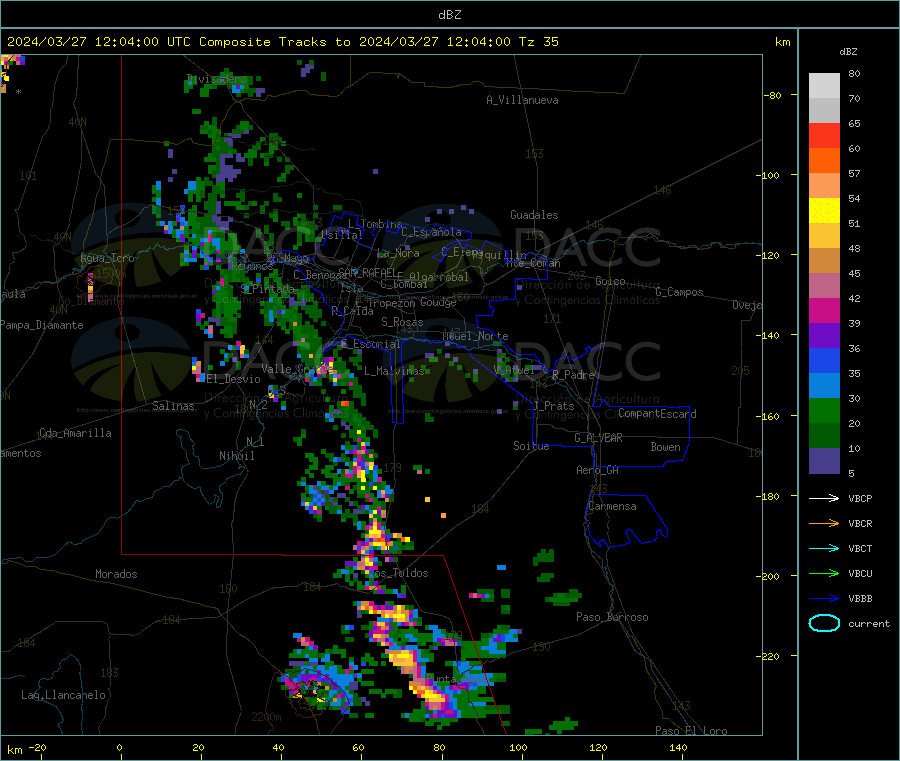This screenshot has height=761, width=900.
Task: Click the Paso_Barroso map label
Action: pyautogui.click(x=612, y=617)
